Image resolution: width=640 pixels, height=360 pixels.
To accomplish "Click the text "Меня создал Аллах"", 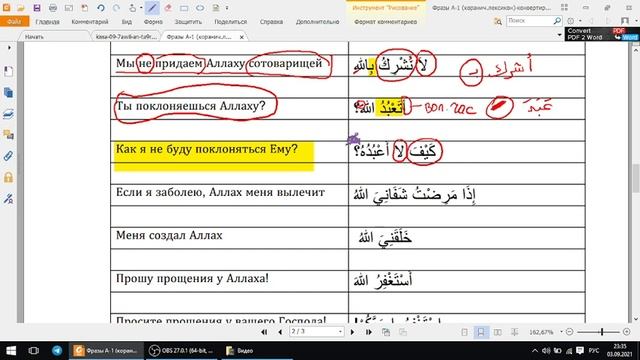I will pyautogui.click(x=169, y=236).
